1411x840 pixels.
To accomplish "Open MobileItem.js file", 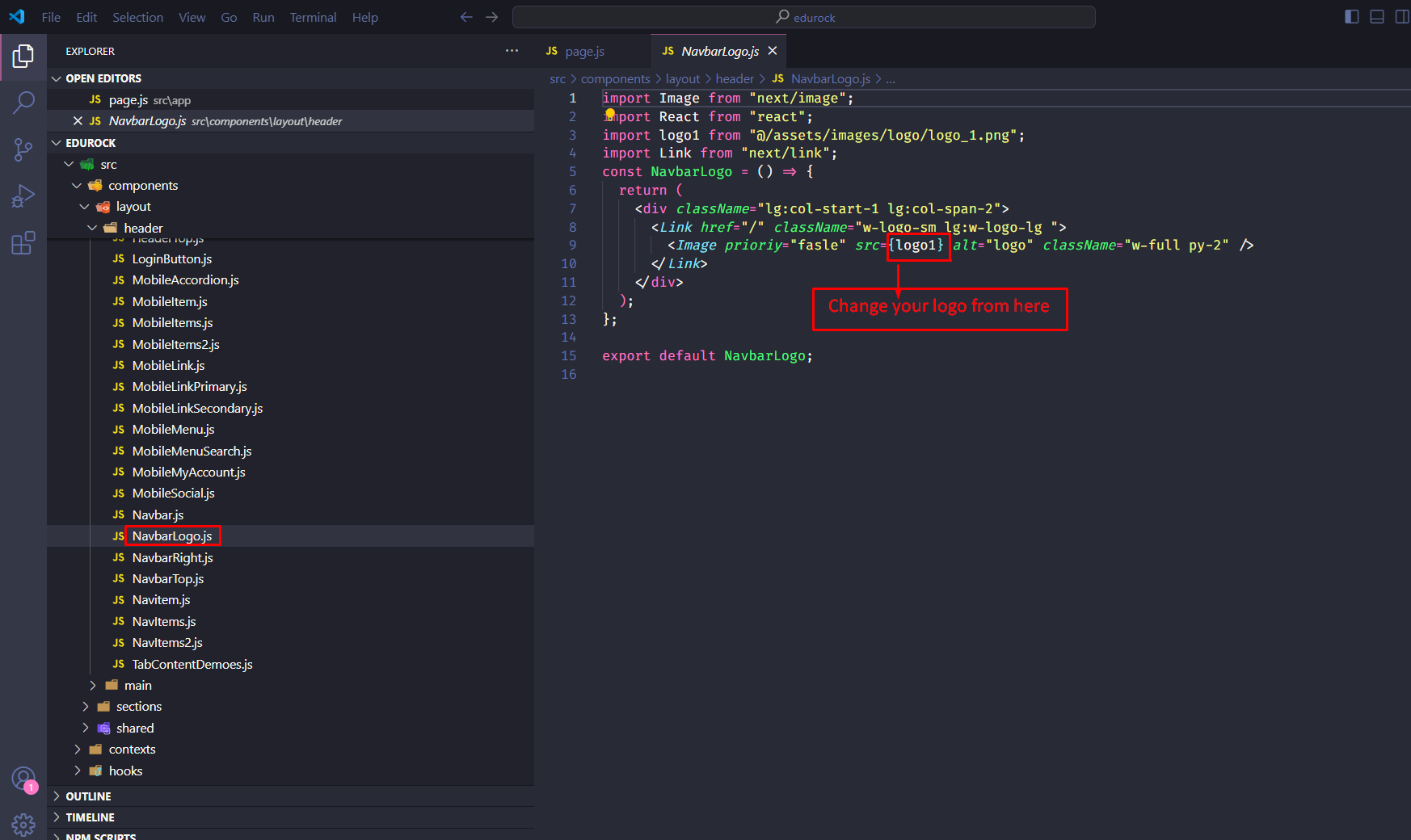I will pos(290,301).
